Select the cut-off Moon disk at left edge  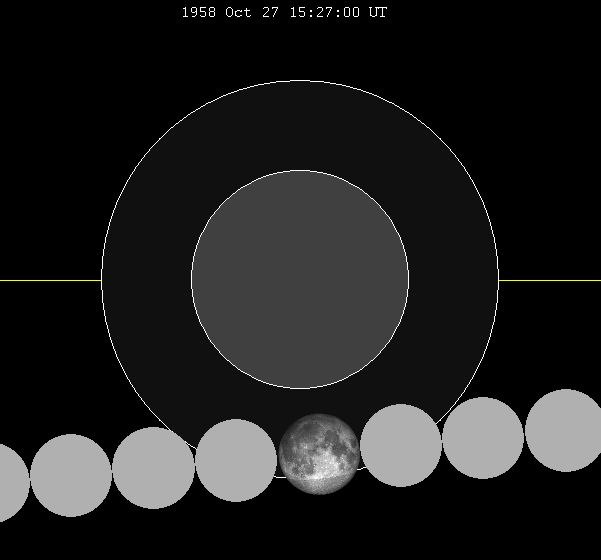pos(10,483)
